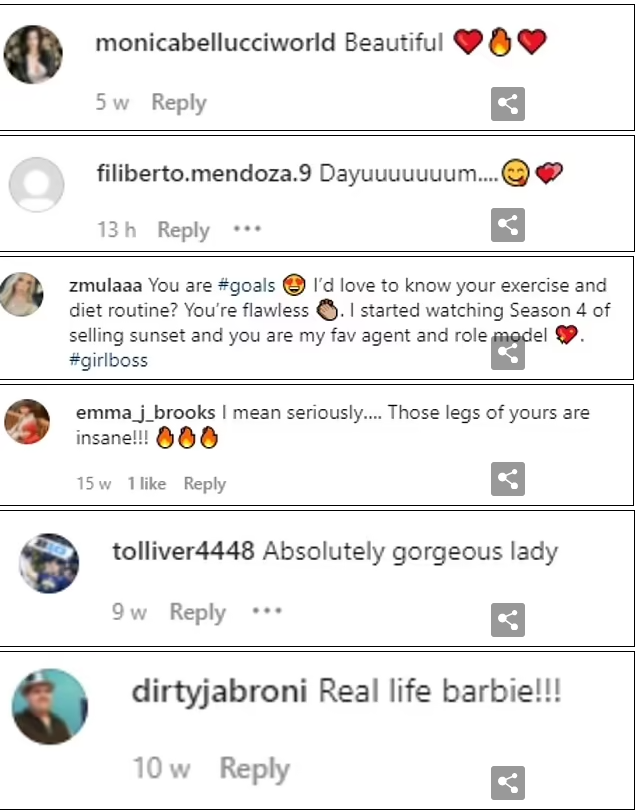The width and height of the screenshot is (636, 811).
Task: Reply to dirtyjabroni's barbie comment
Action: coord(254,769)
